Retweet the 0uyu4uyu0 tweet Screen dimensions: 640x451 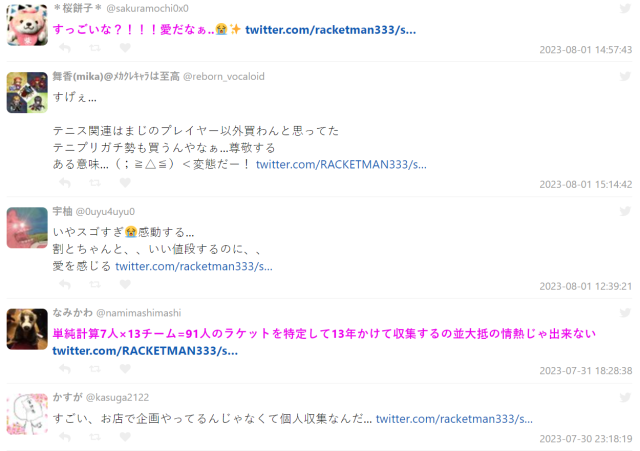click(95, 284)
